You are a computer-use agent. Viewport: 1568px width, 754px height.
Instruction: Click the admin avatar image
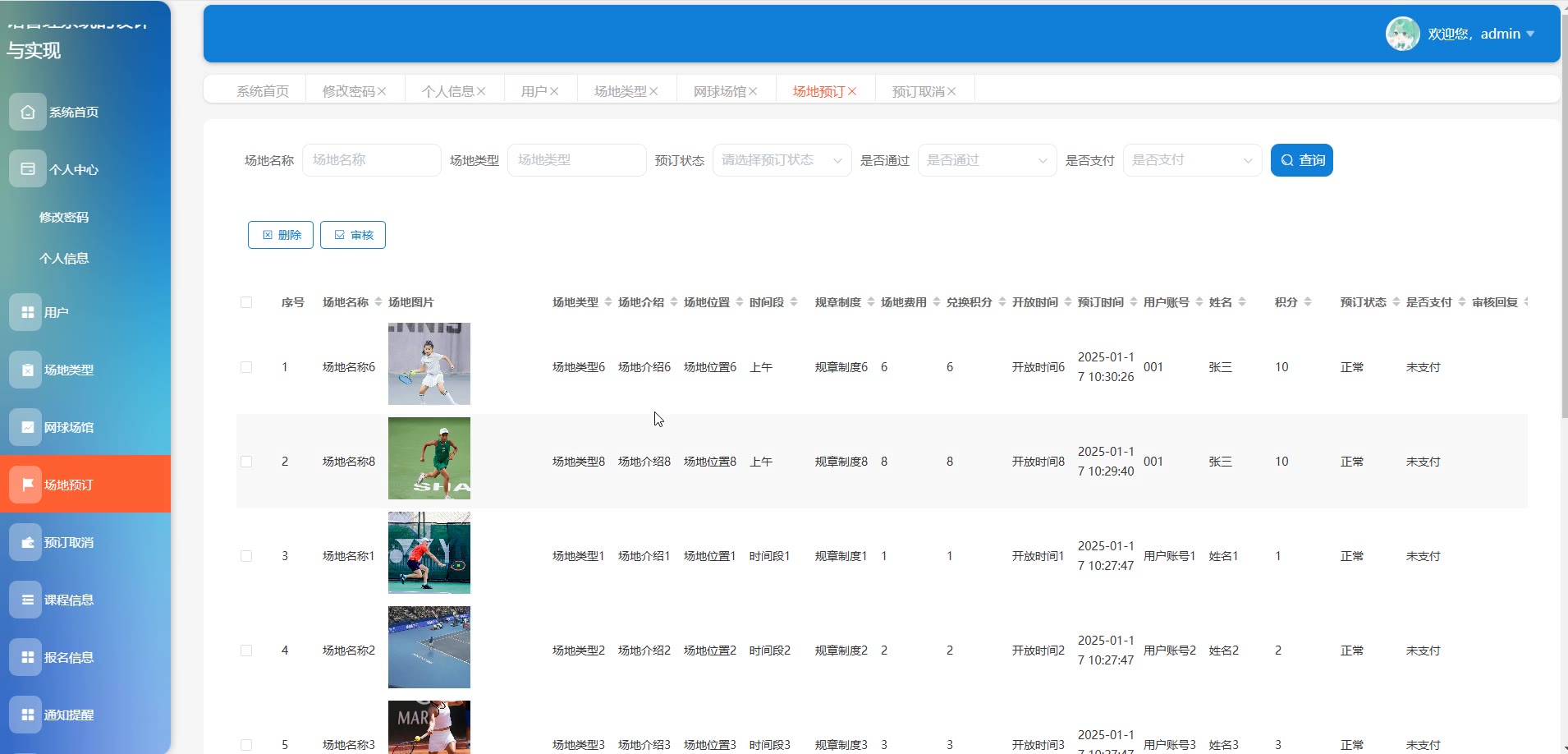coord(1402,34)
